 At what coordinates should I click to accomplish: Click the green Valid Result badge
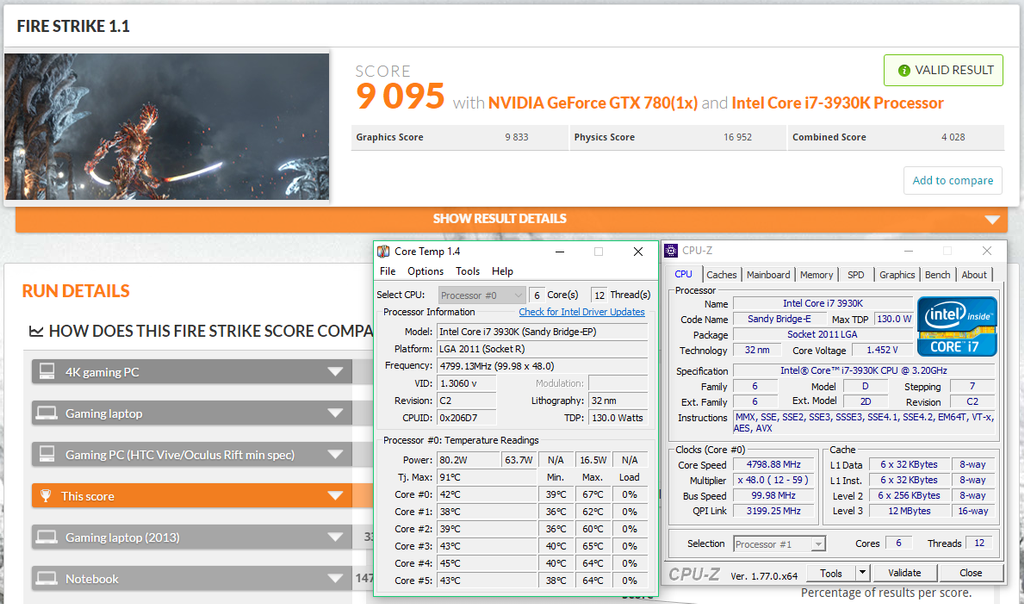tap(943, 71)
